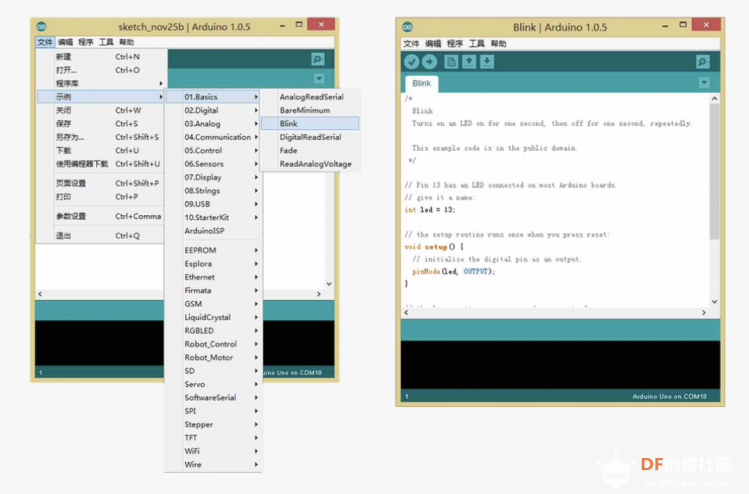The height and width of the screenshot is (494, 749).
Task: Expand LiquidCrystal library examples
Action: 213,317
